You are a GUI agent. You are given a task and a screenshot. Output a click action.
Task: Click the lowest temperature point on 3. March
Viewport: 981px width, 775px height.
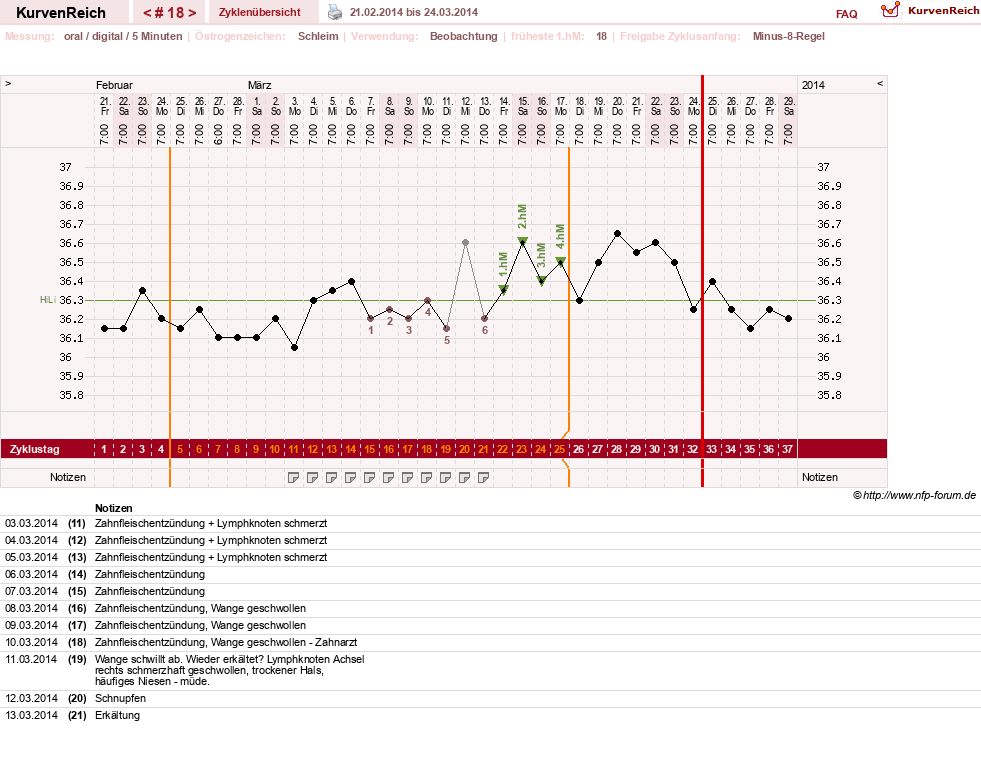point(294,347)
